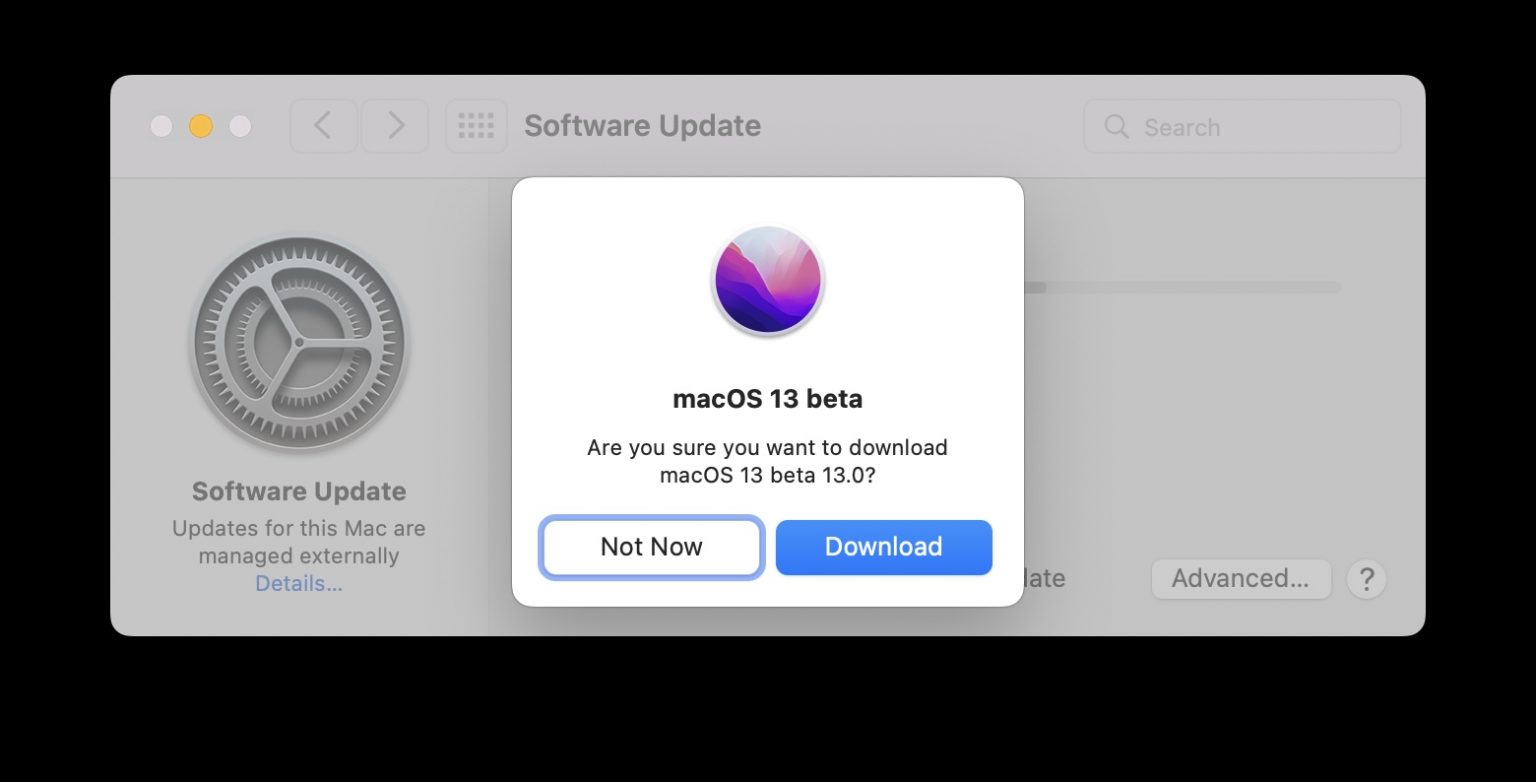
Task: Click the help question mark icon
Action: click(1366, 579)
